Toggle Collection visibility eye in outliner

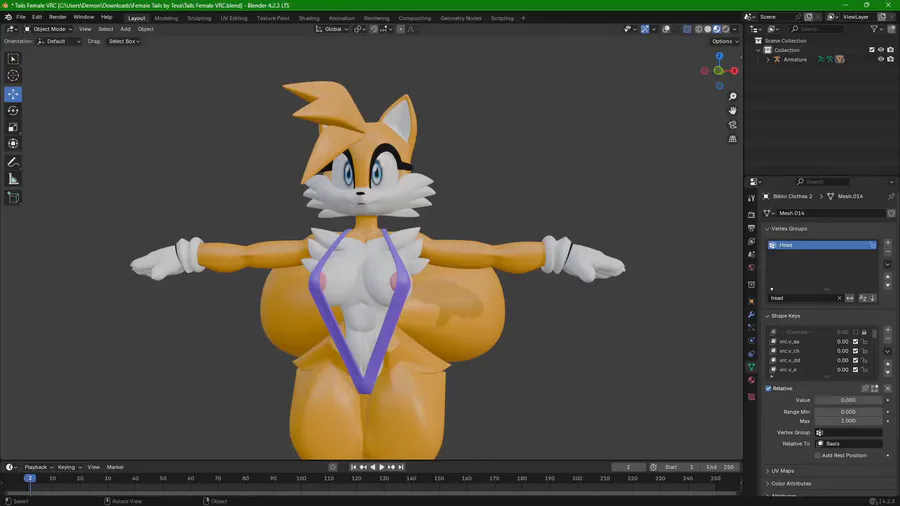click(x=881, y=50)
